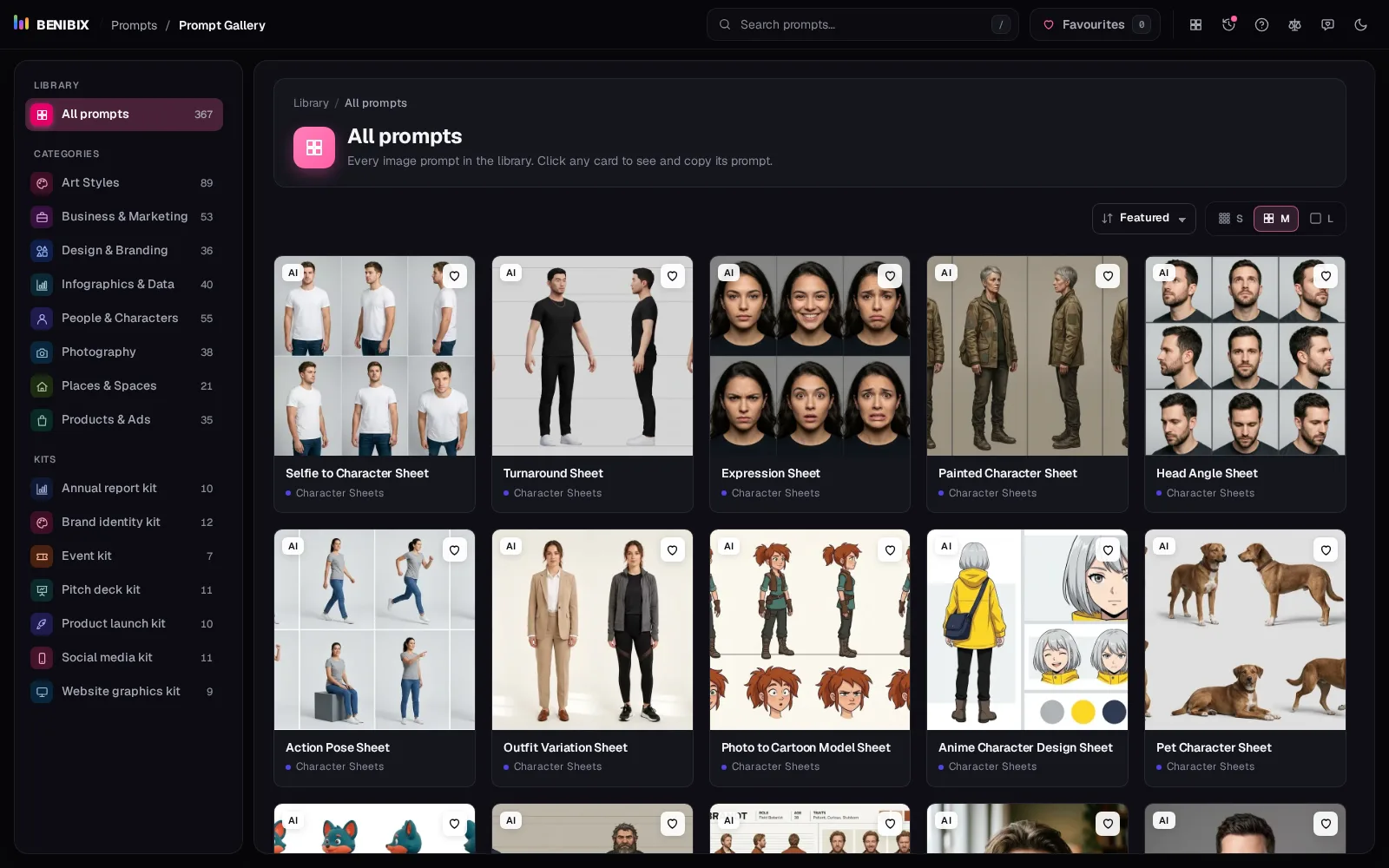Favourite the Head Angle Sheet card

click(x=1326, y=276)
